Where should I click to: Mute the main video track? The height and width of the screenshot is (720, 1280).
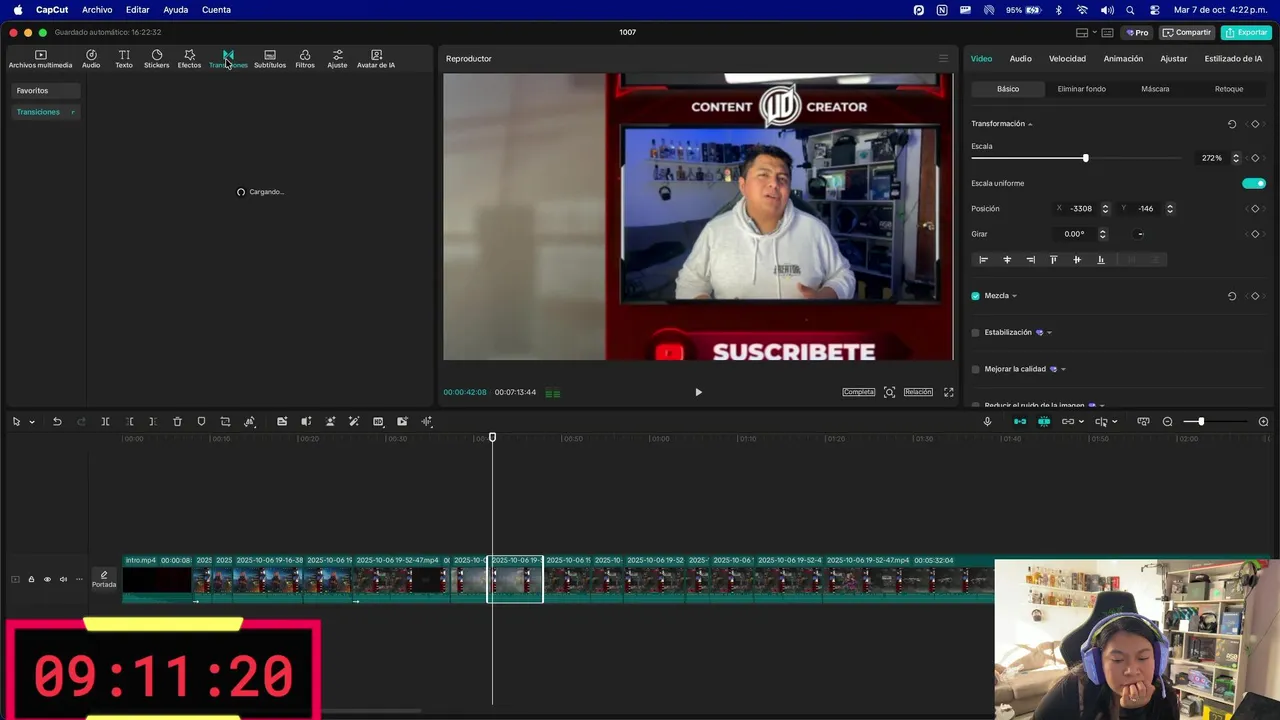[63, 579]
